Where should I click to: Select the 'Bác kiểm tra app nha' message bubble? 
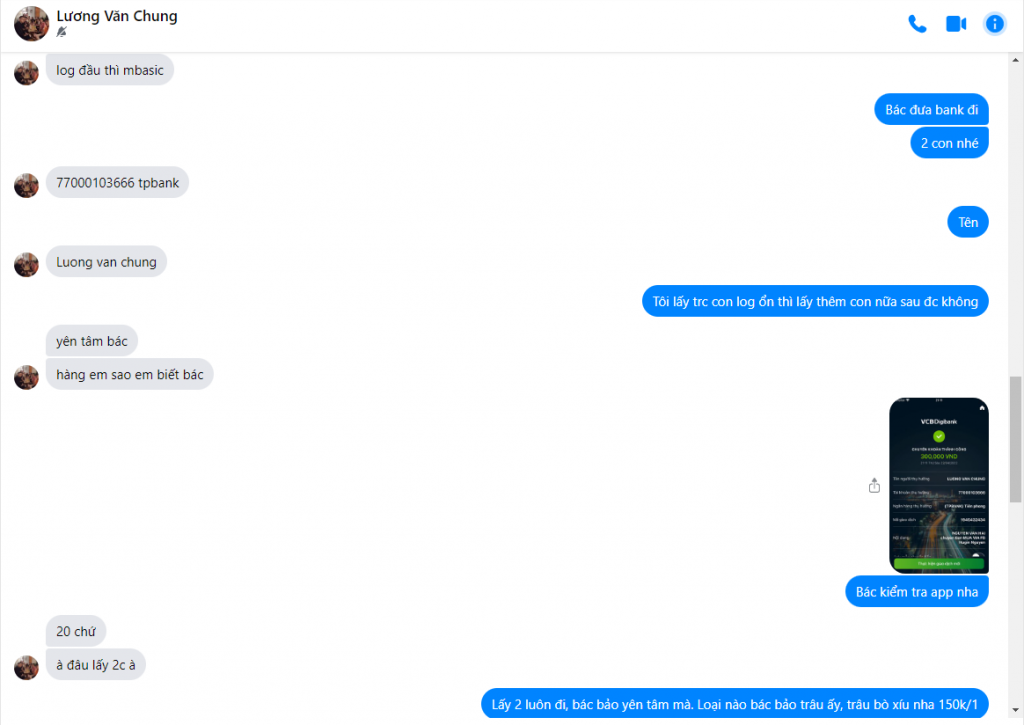click(x=917, y=591)
